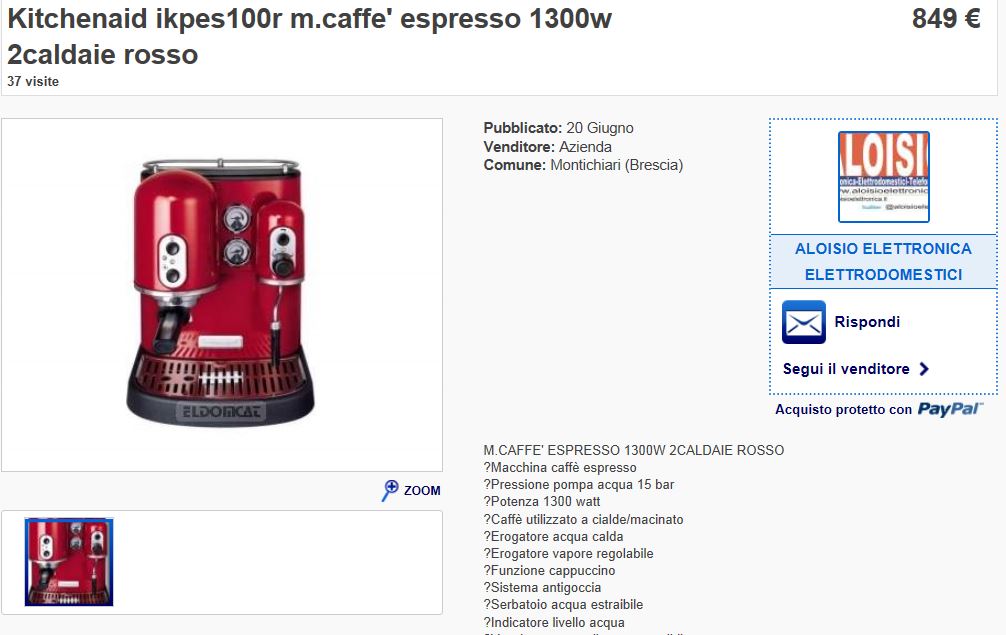
Task: Open the ALOISIO ELETTRONICA ELETTRODOMESTICI seller page
Action: point(883,262)
